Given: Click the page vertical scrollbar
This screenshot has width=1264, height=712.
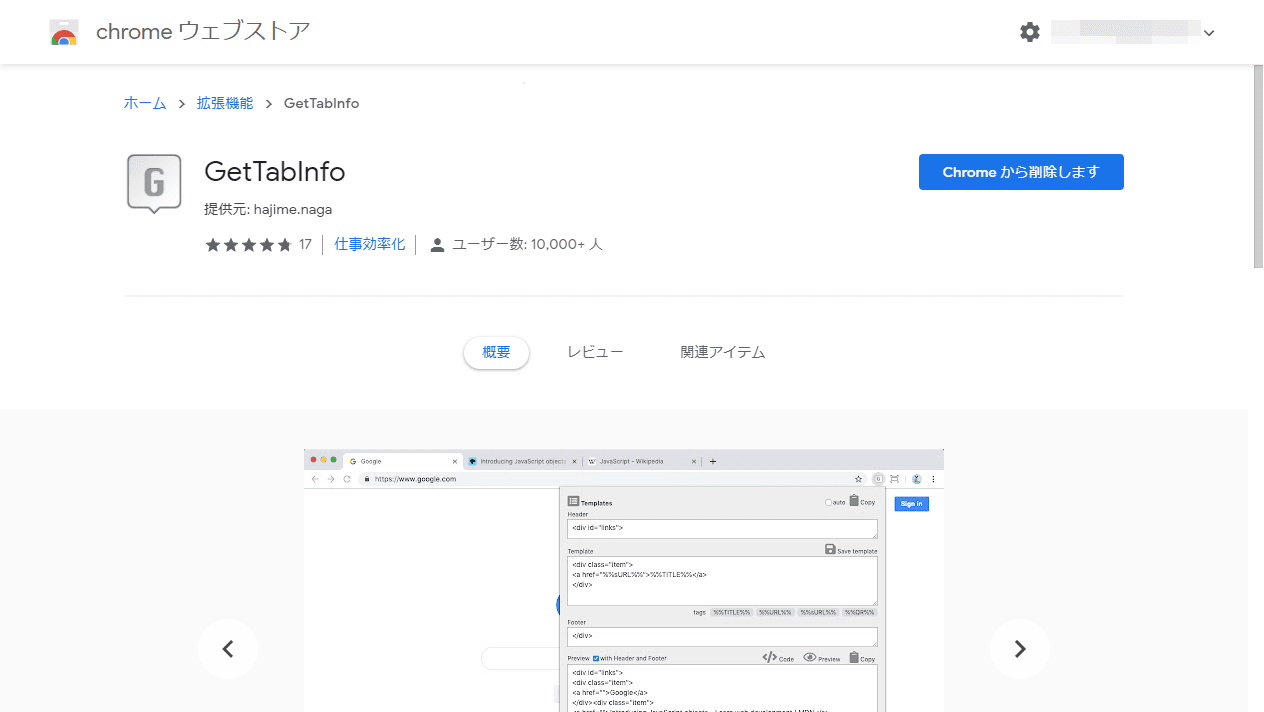Looking at the screenshot, I should click(1258, 166).
